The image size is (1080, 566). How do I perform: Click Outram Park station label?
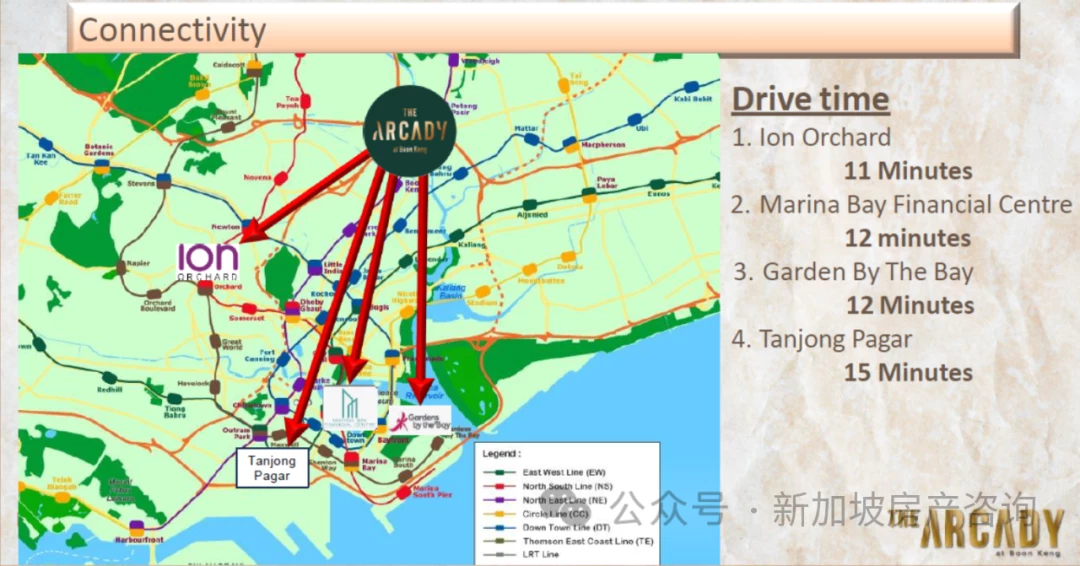point(237,434)
